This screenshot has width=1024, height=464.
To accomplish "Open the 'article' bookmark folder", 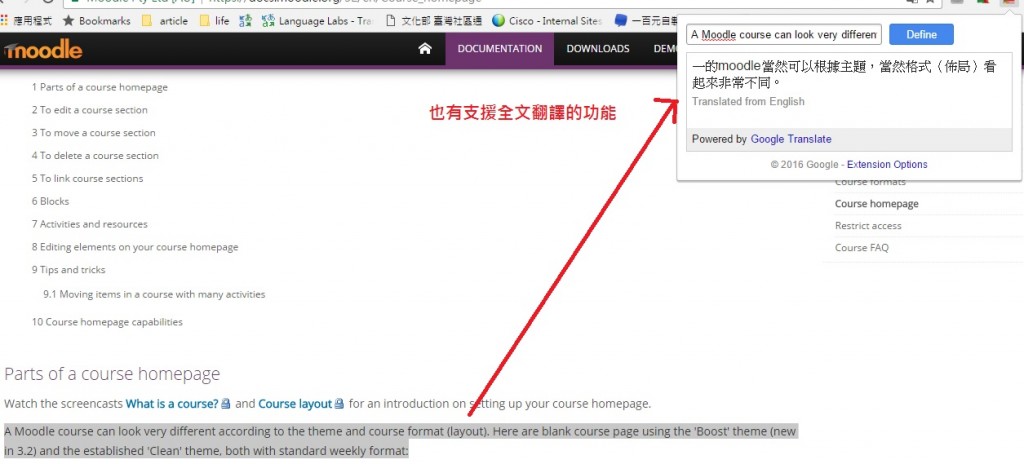I will click(165, 21).
